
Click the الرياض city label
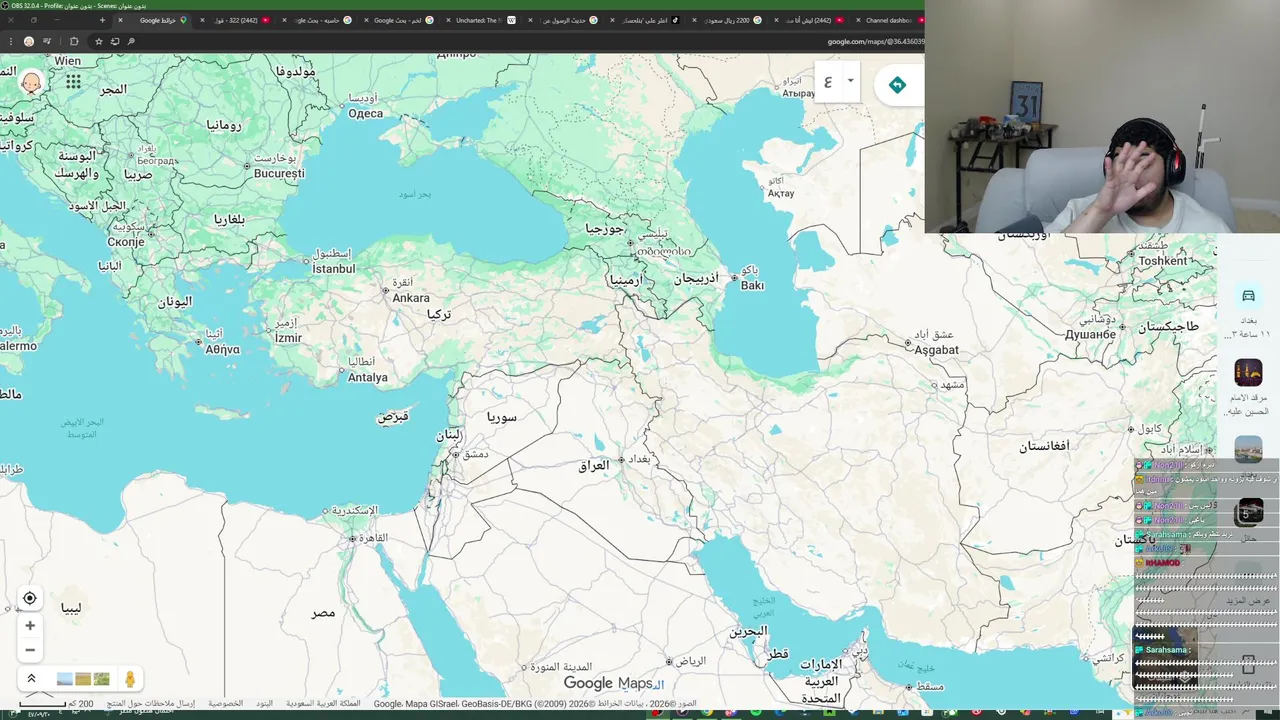[x=691, y=660]
